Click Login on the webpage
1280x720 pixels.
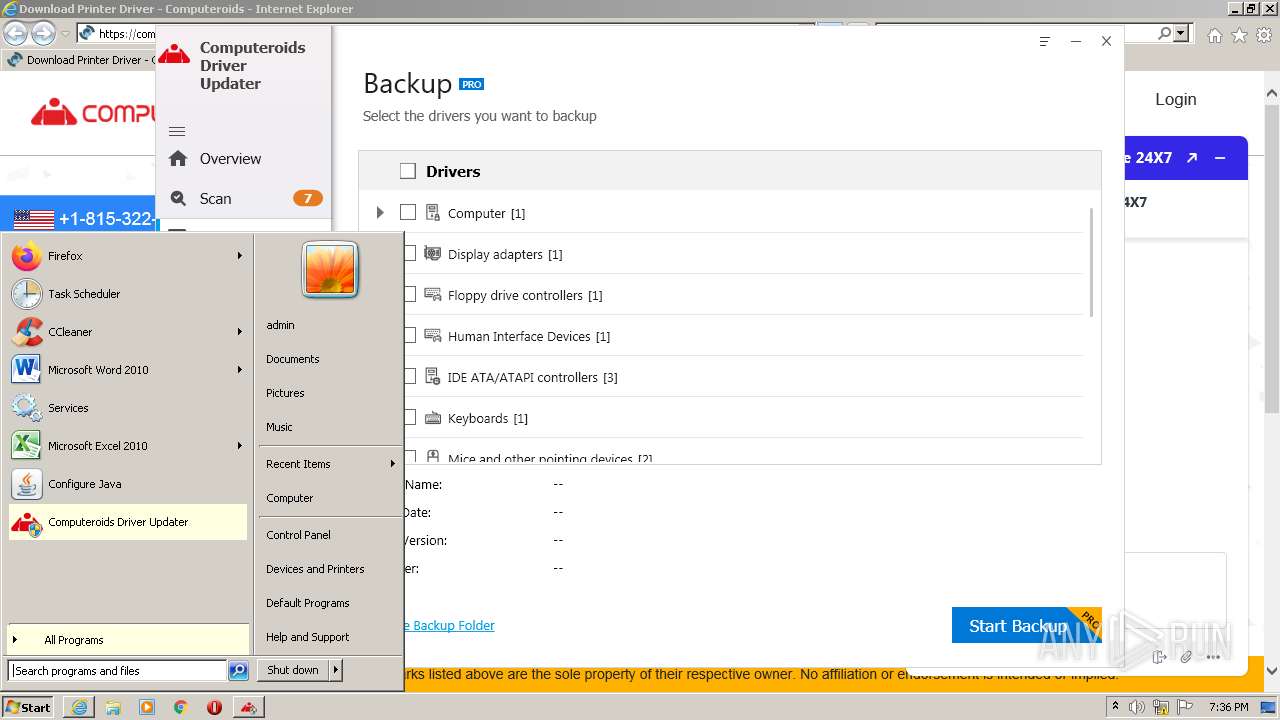pyautogui.click(x=1176, y=99)
